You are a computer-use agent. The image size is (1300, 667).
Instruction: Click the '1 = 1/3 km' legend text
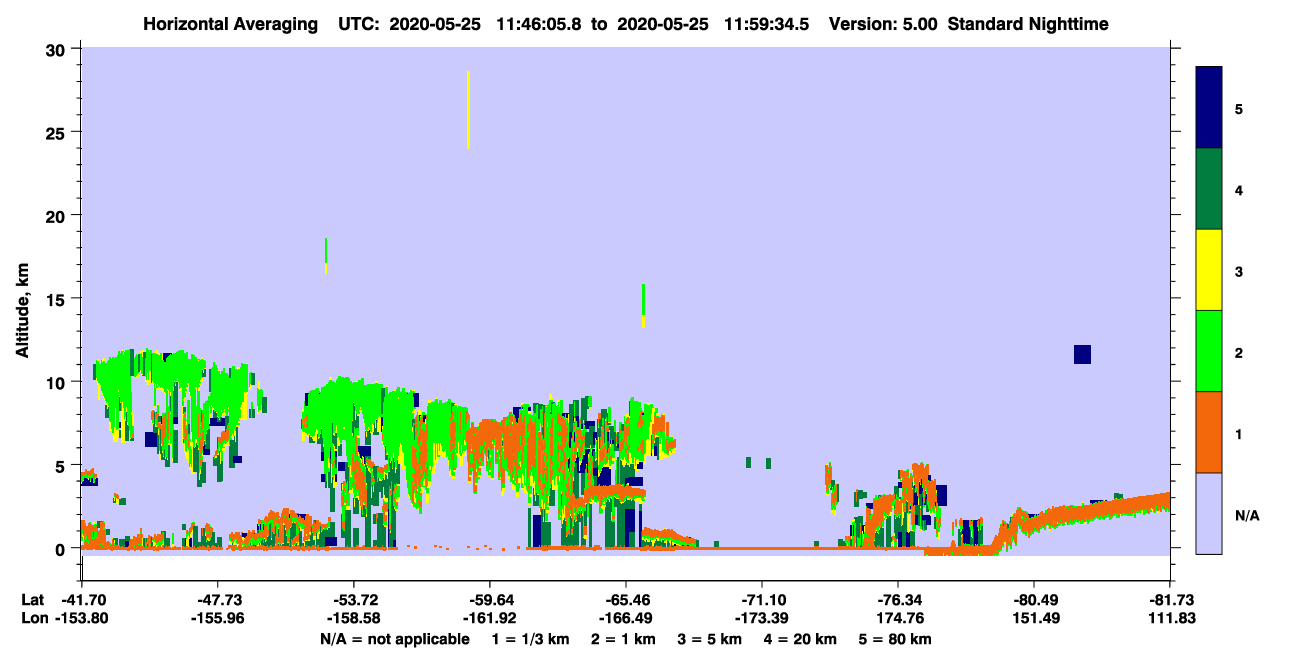530,639
